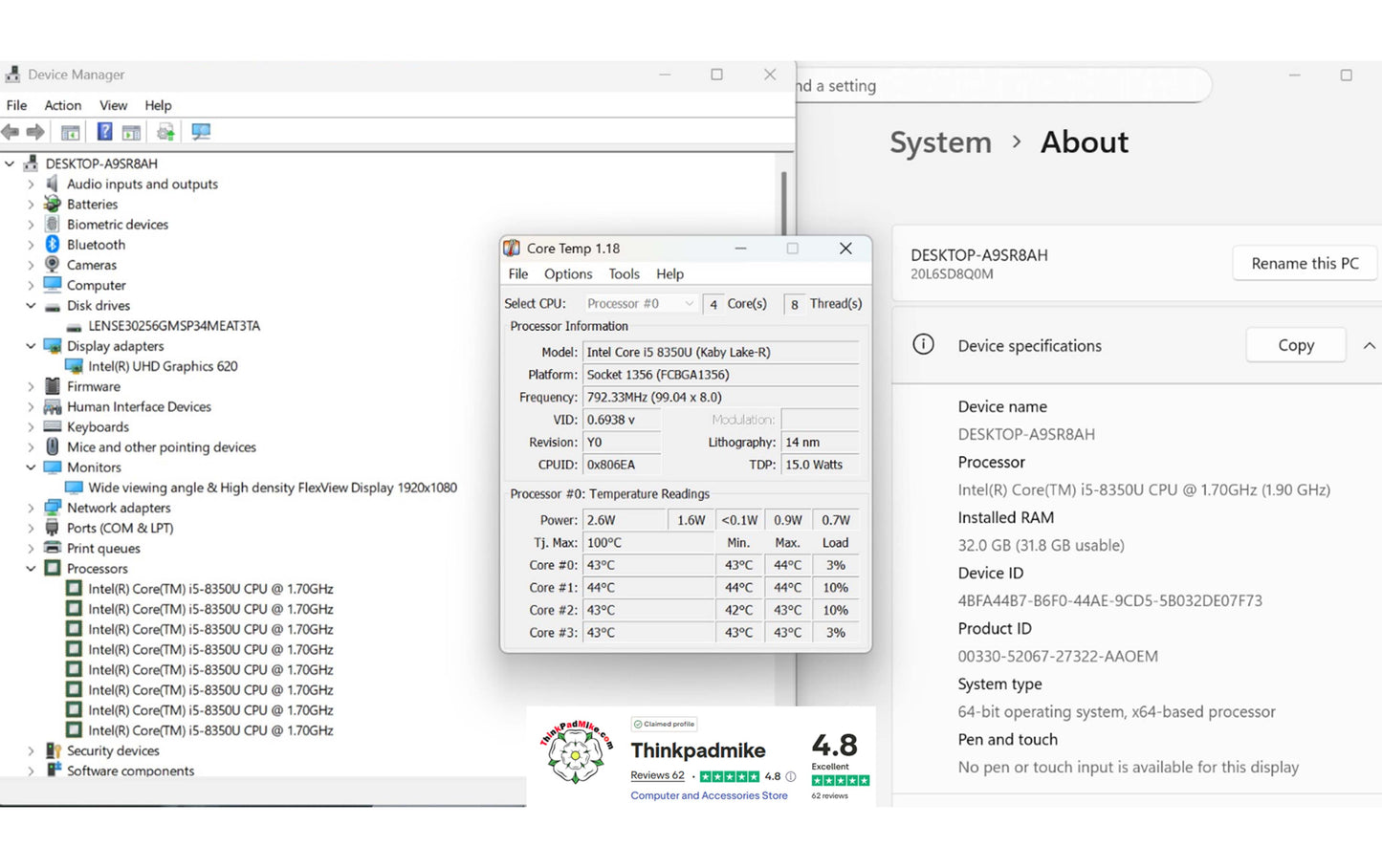Click the Lithography 14 nm value
Image resolution: width=1382 pixels, height=868 pixels.
click(820, 442)
